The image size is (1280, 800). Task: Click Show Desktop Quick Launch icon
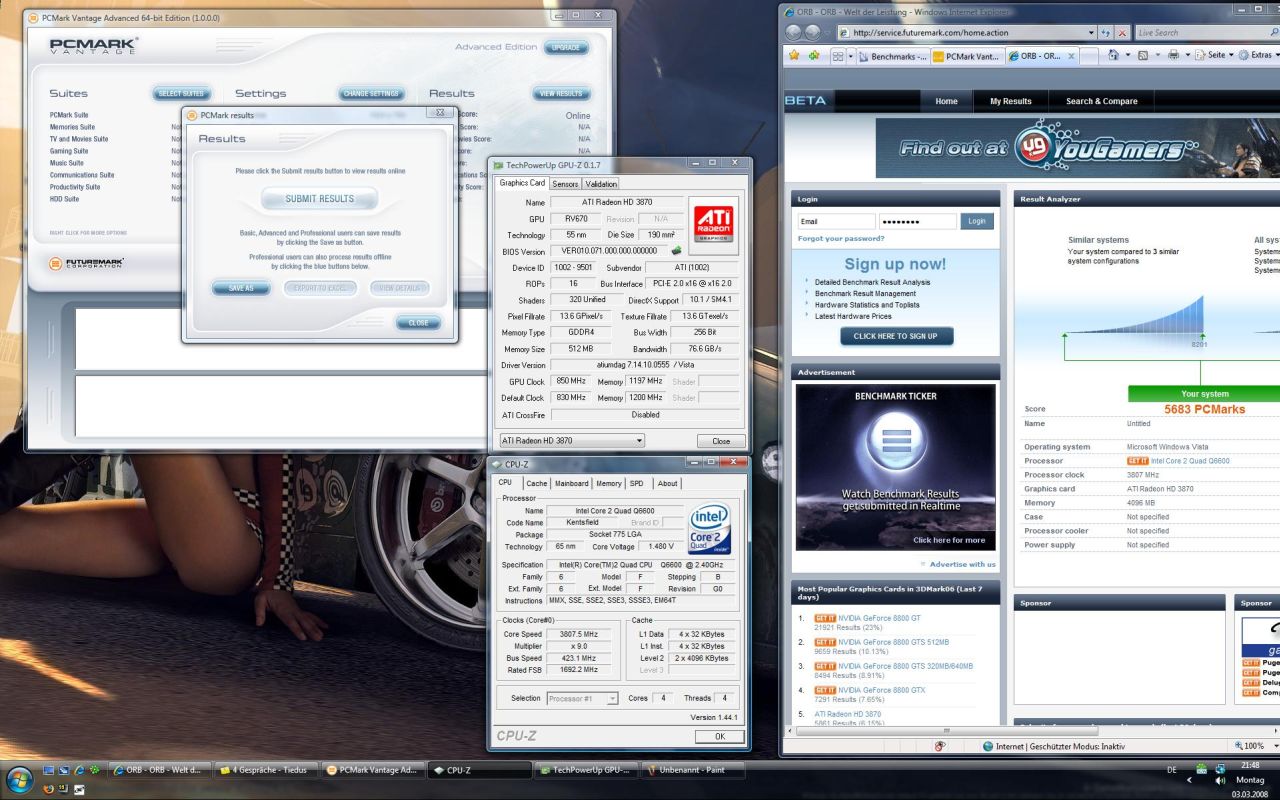(48, 770)
